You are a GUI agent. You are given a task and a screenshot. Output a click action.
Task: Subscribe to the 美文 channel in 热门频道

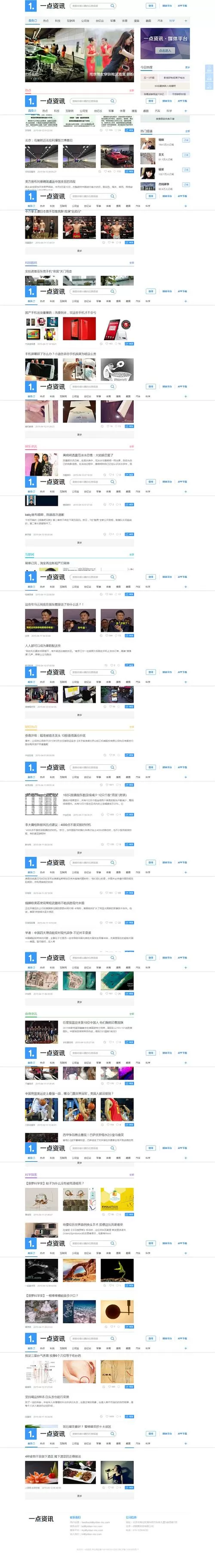pos(186,155)
